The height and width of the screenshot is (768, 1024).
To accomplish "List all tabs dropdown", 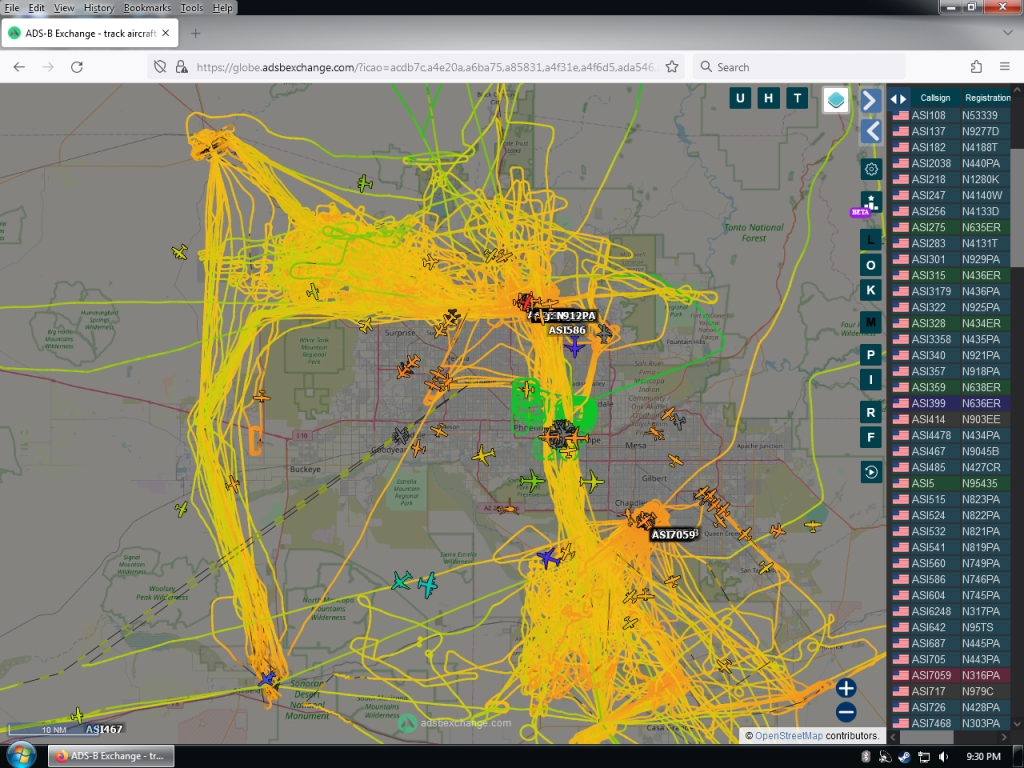I will [x=1007, y=33].
